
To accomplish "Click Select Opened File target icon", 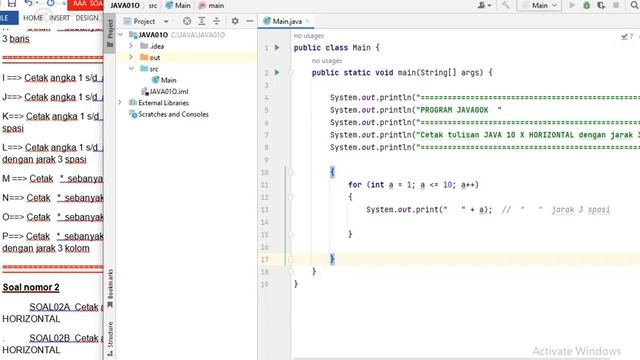I will [187, 21].
